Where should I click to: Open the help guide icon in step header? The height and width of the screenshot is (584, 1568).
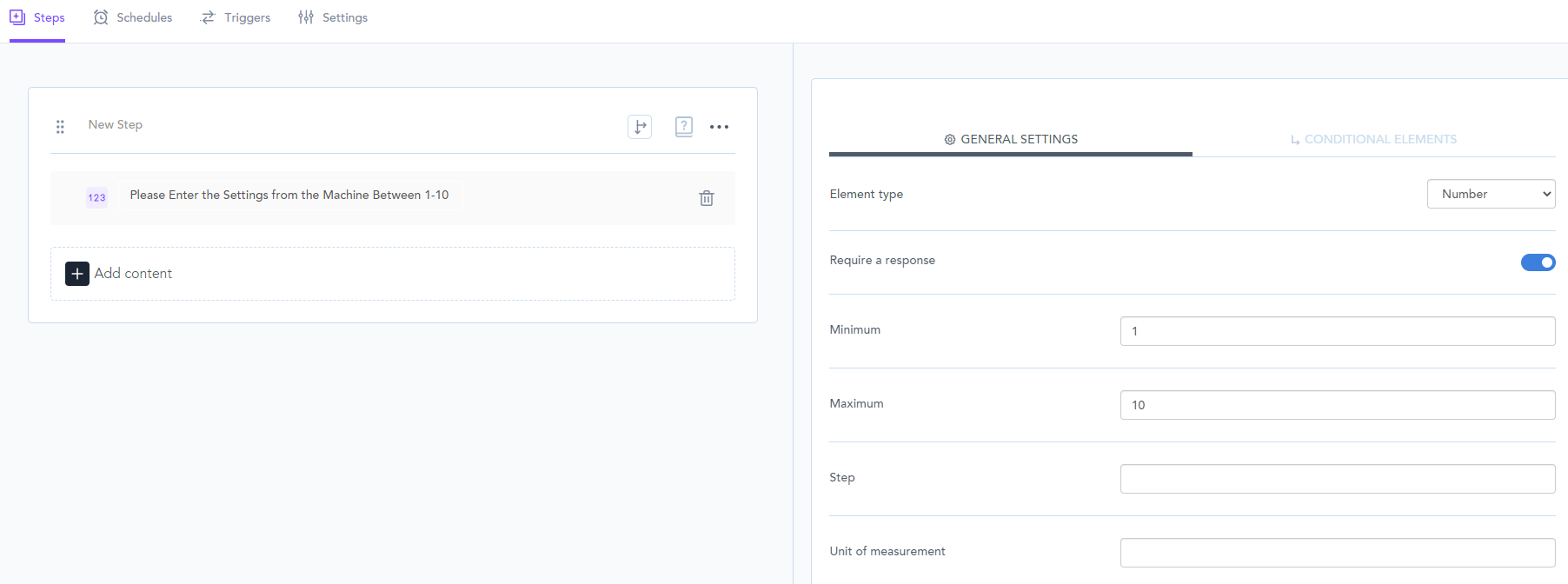pyautogui.click(x=684, y=127)
